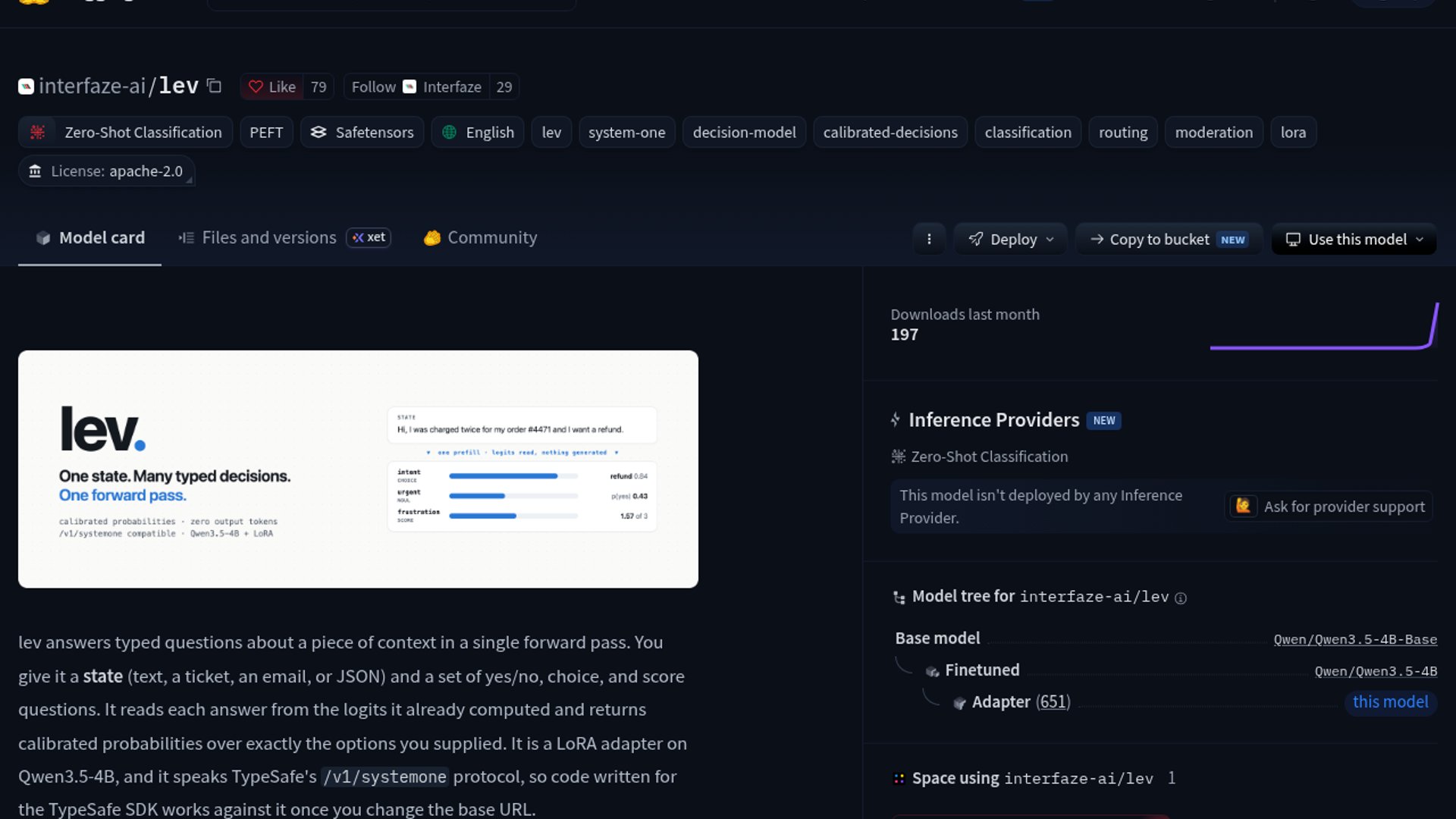Click Ask for provider support
Image resolution: width=1456 pixels, height=819 pixels.
[x=1329, y=507]
